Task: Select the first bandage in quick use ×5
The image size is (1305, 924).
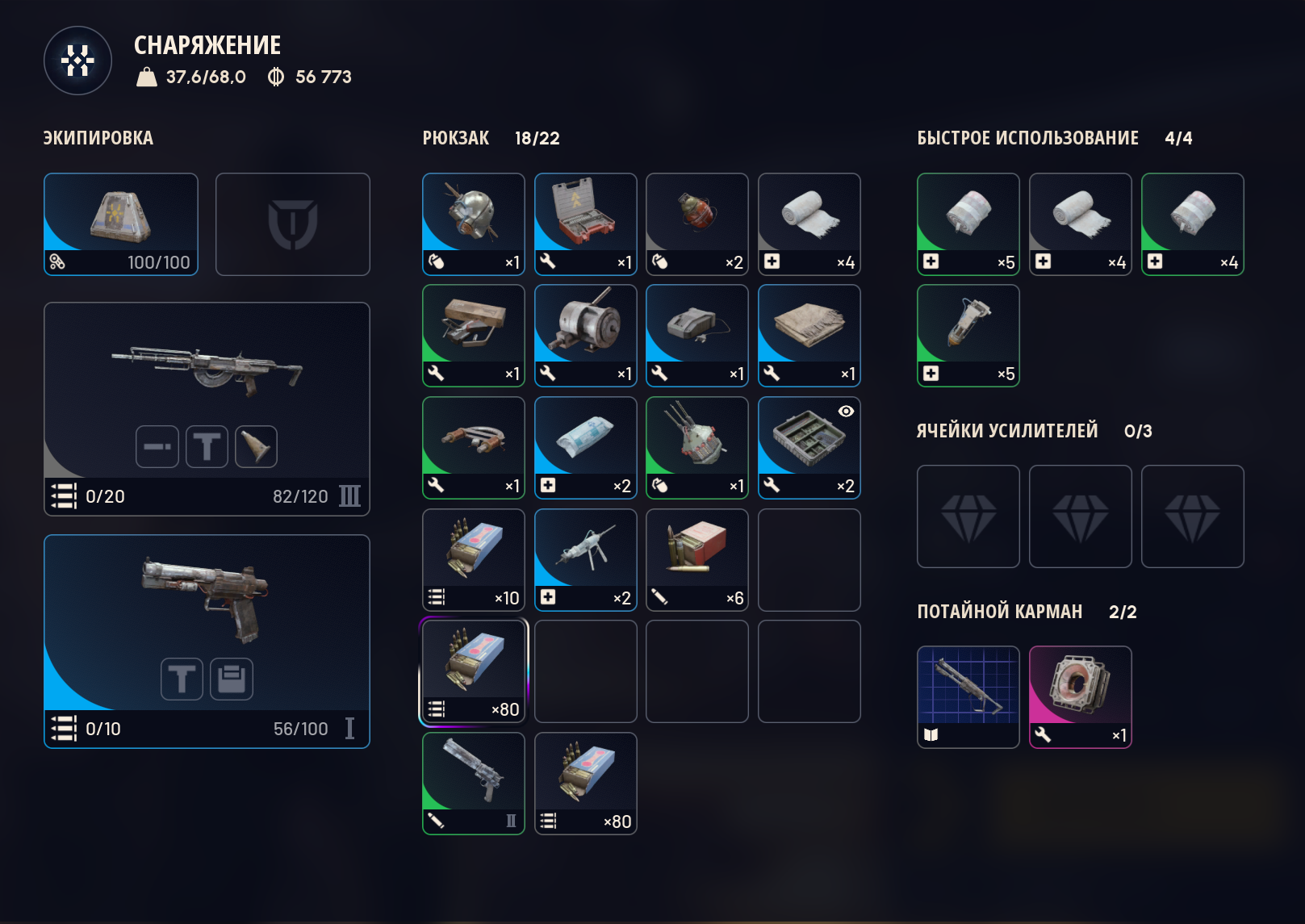Action: coord(968,224)
